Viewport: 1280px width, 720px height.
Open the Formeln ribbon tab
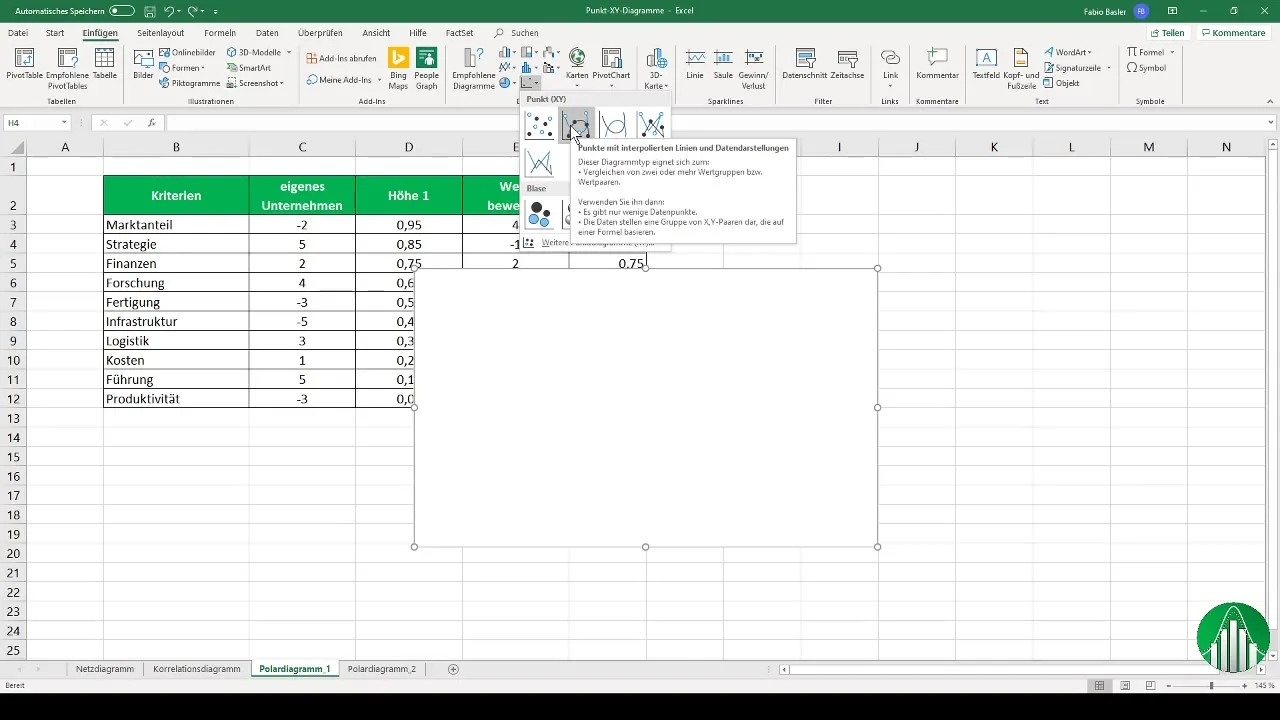coord(220,33)
